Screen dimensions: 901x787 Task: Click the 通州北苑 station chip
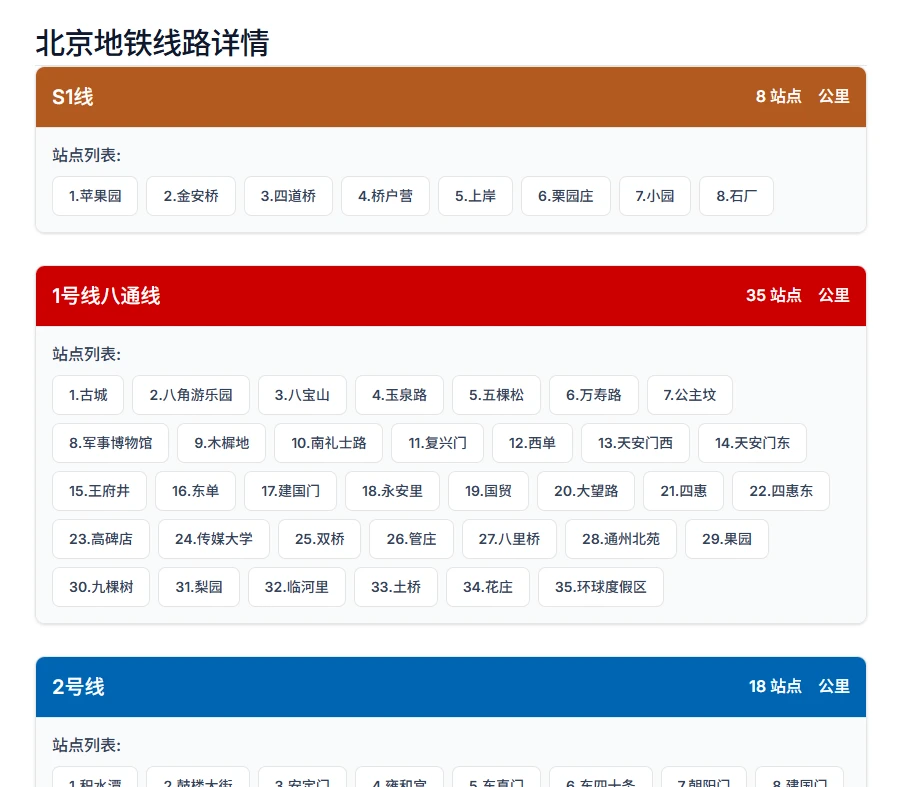click(620, 539)
